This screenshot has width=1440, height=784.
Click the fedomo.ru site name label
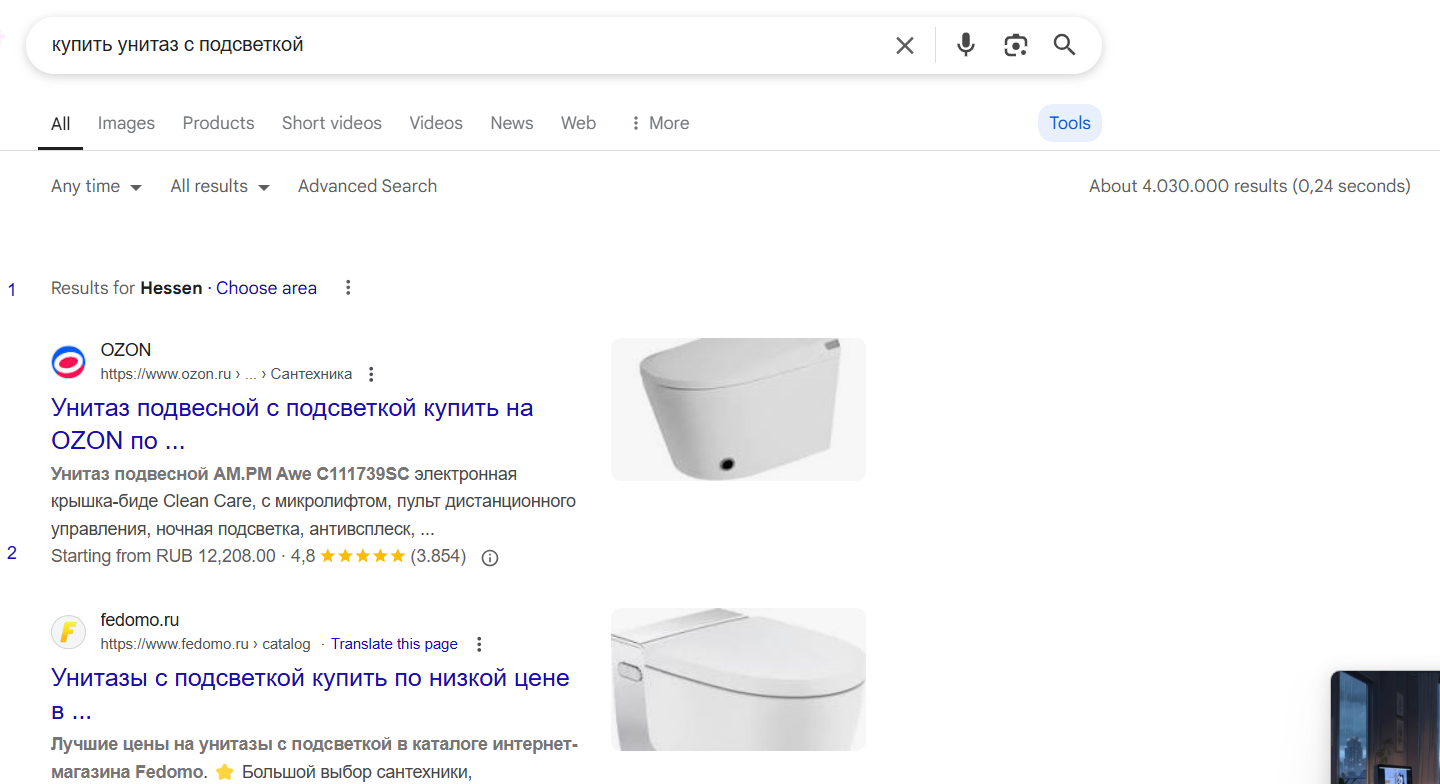[x=140, y=620]
